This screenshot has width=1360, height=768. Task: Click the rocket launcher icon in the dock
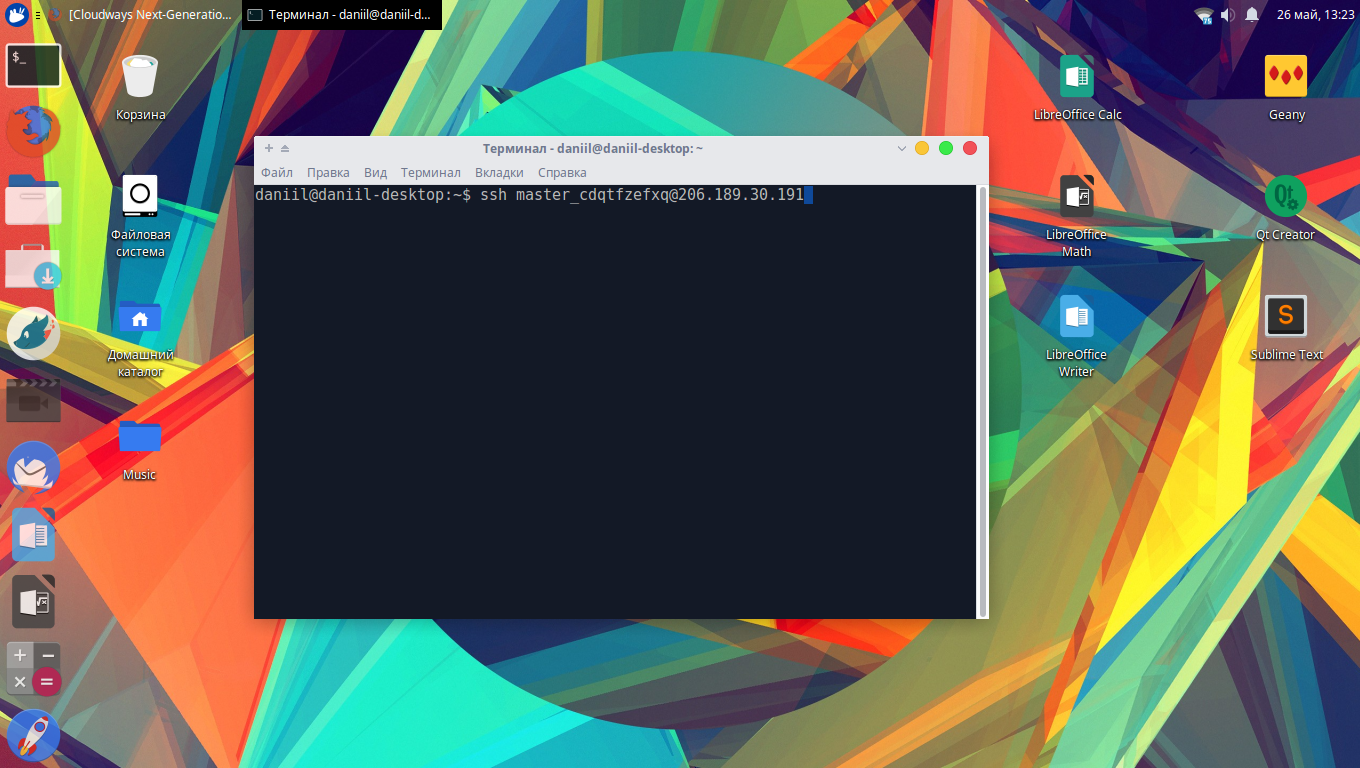pyautogui.click(x=33, y=736)
